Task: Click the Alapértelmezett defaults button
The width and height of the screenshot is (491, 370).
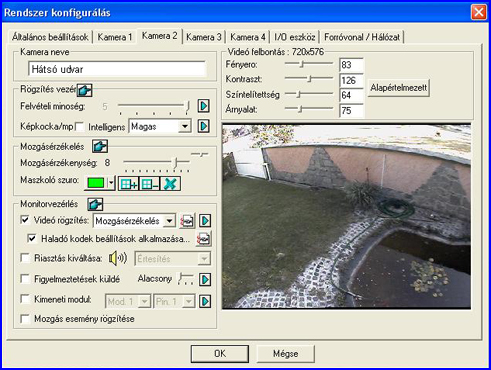Action: click(399, 88)
